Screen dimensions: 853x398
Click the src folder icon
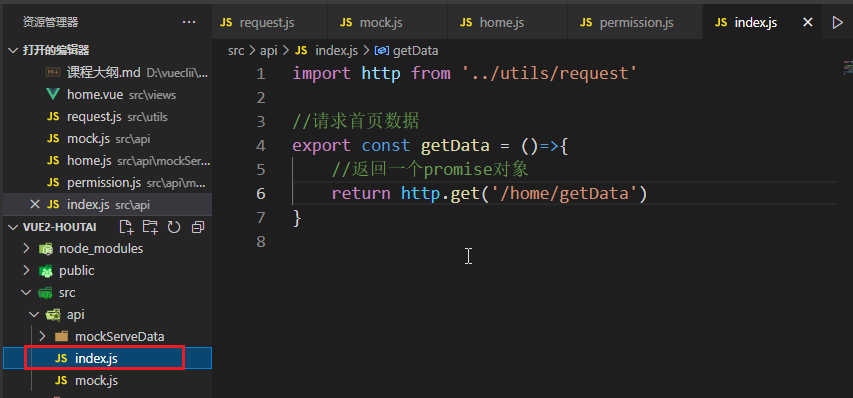pyautogui.click(x=45, y=293)
